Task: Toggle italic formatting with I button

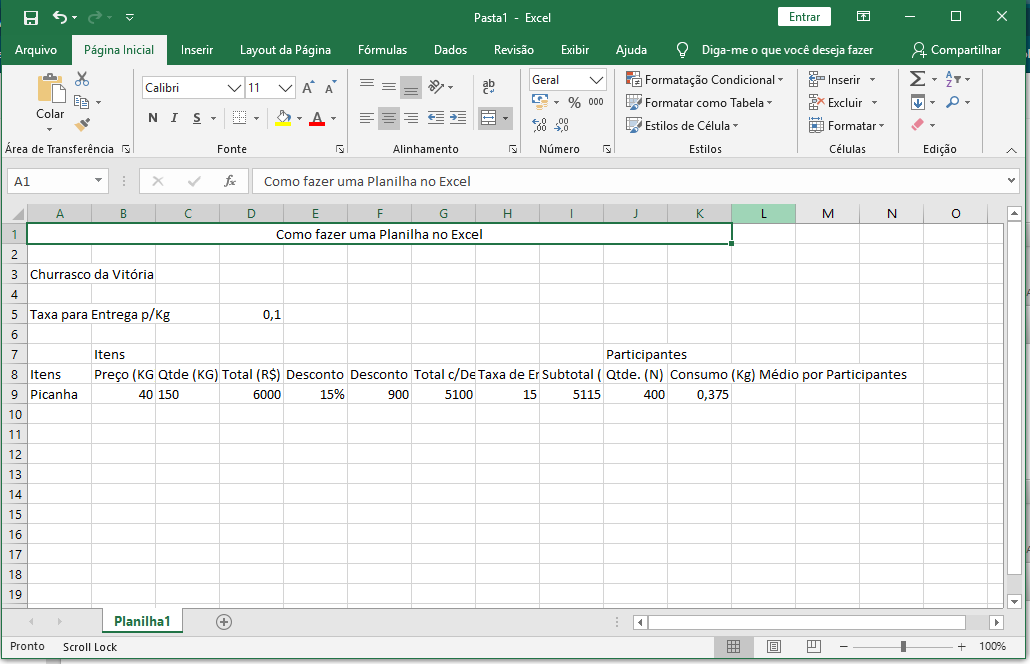Action: (175, 118)
